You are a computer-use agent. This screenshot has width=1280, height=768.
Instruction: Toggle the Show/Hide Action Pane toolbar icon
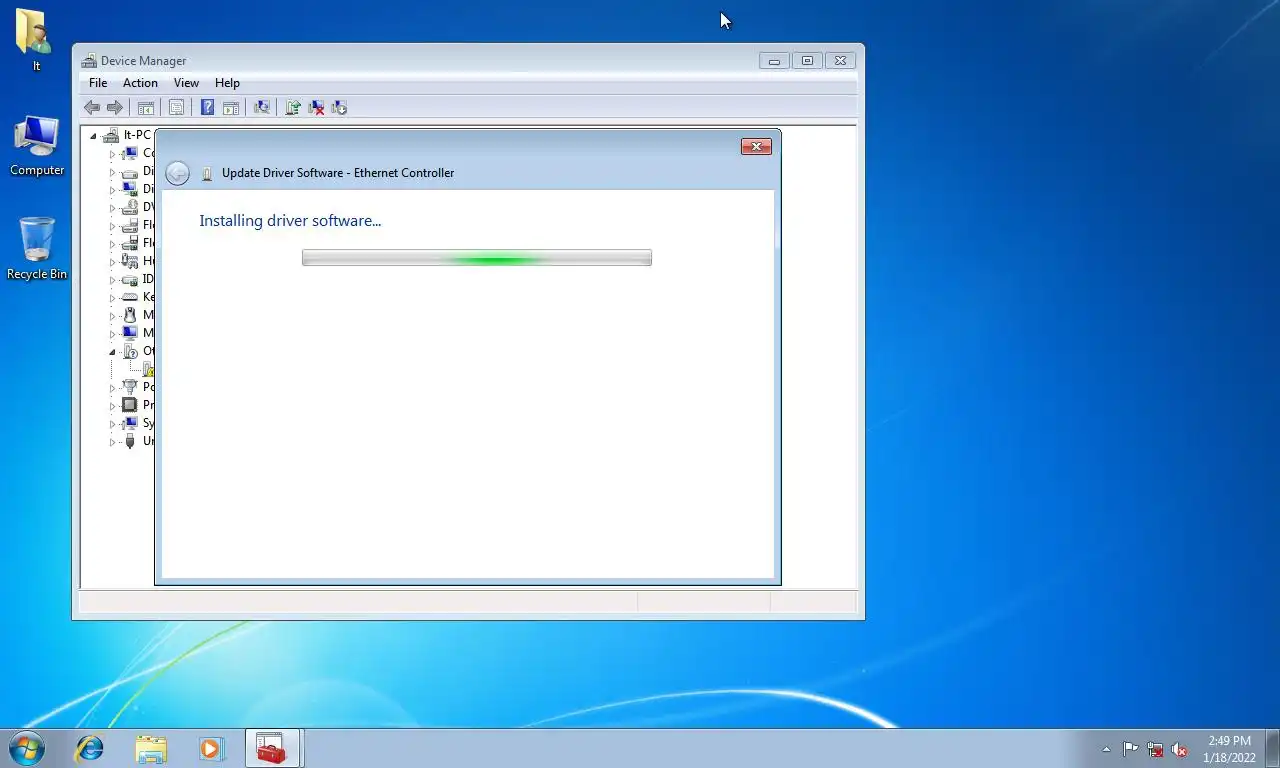pos(230,107)
